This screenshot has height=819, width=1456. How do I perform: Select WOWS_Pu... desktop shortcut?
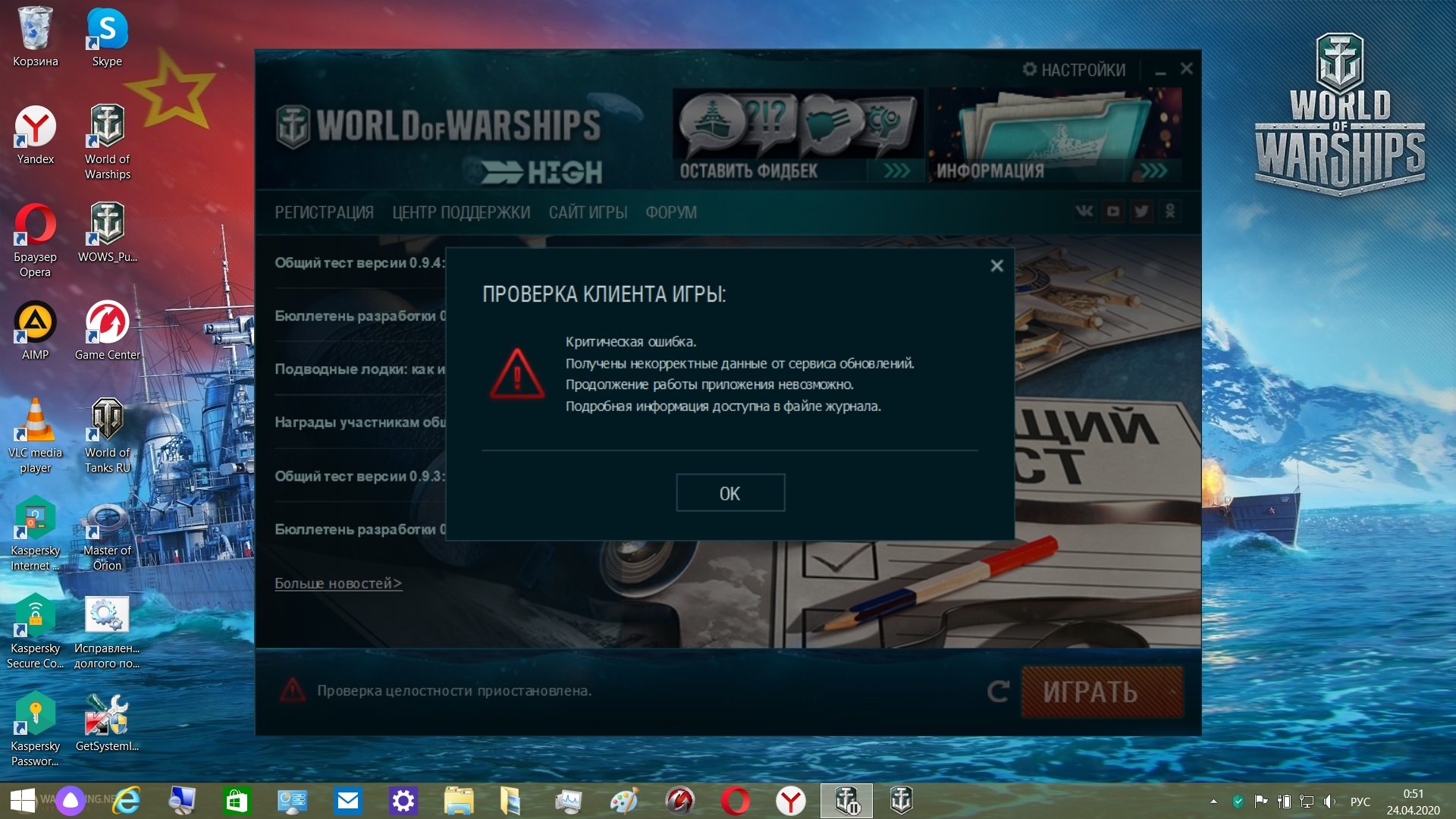coord(107,234)
